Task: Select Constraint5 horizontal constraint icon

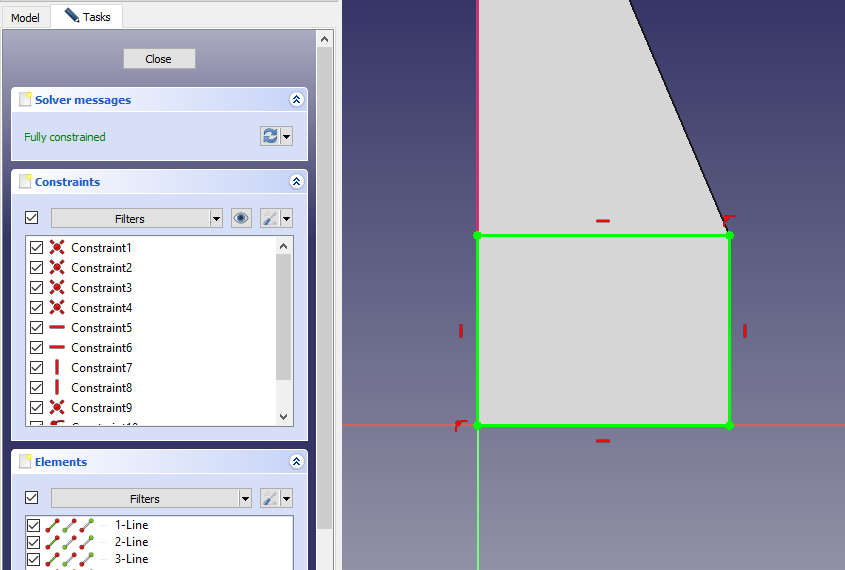Action: coord(57,328)
